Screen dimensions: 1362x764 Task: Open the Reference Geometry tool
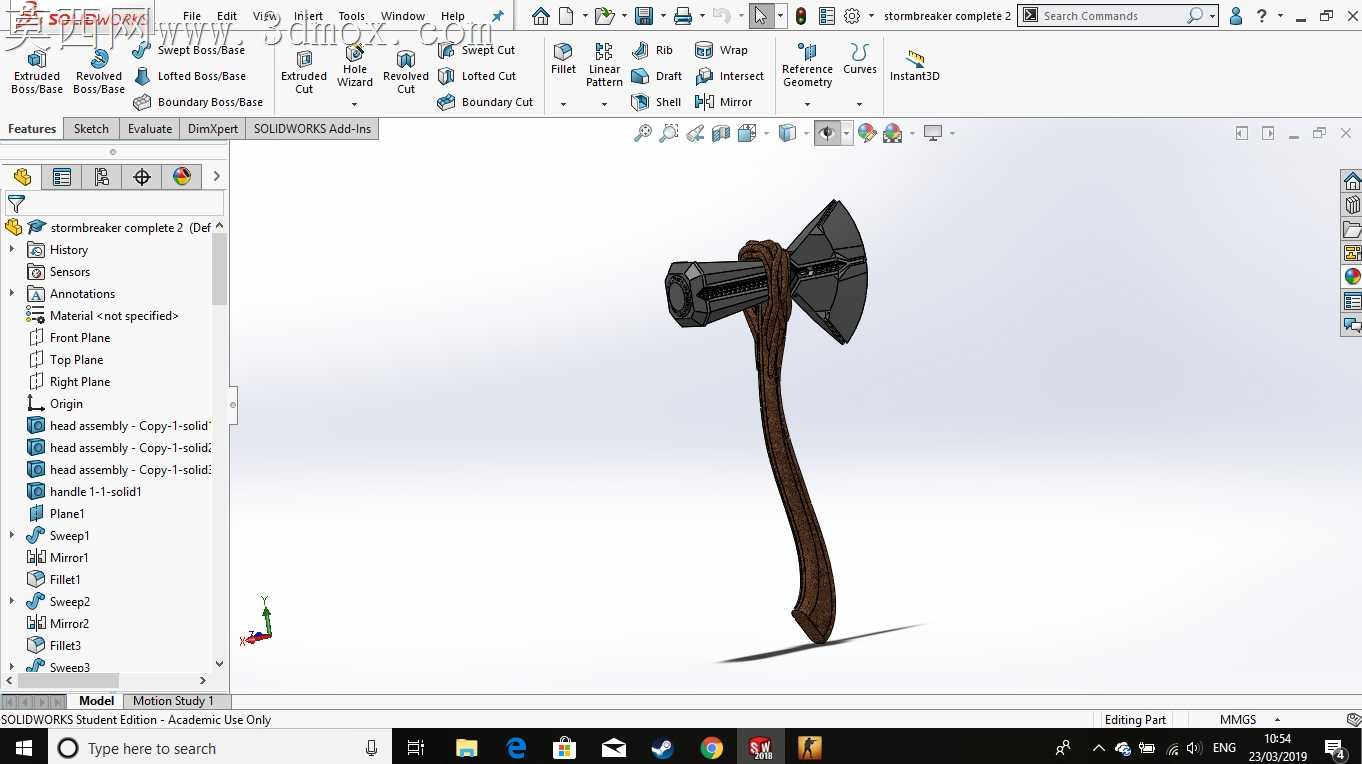click(x=807, y=65)
